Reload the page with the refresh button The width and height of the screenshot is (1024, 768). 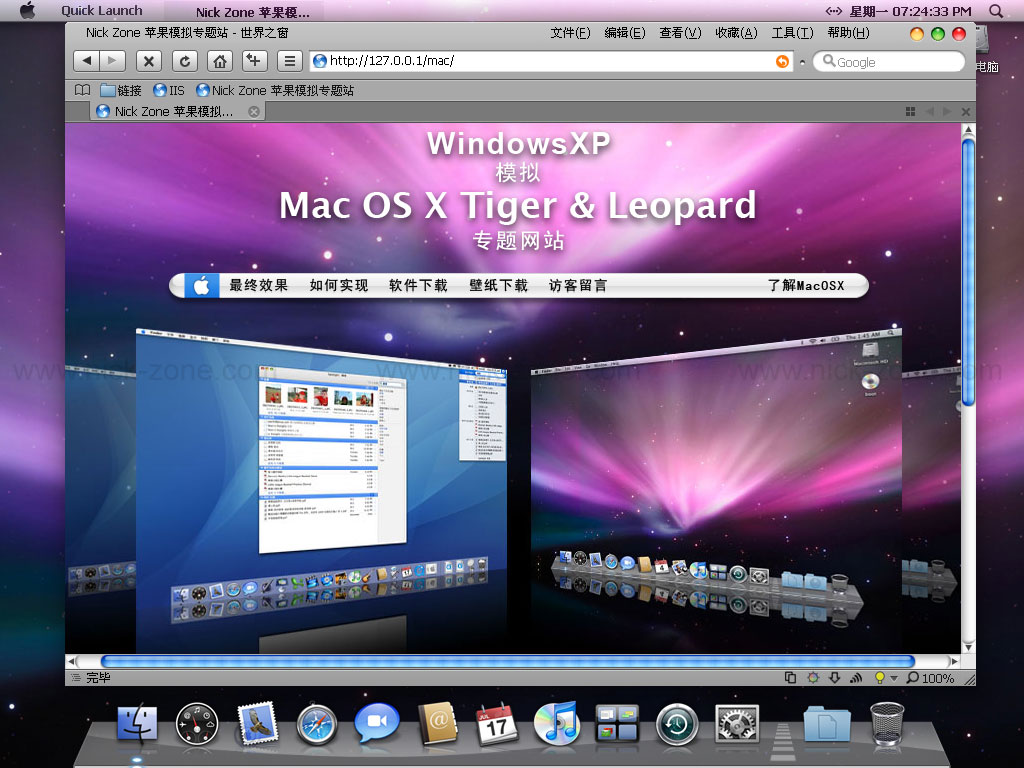185,61
